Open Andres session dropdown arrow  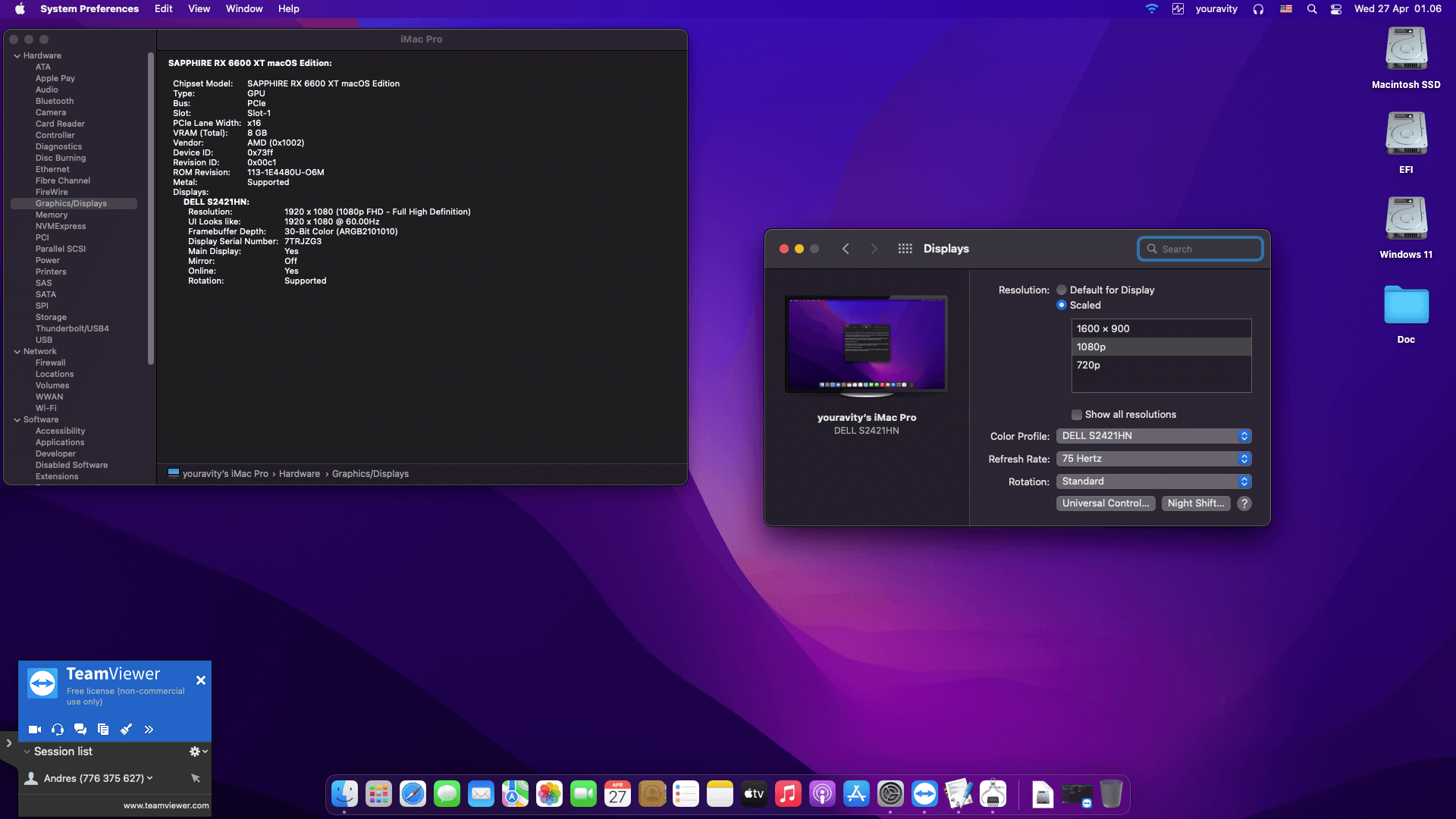150,778
